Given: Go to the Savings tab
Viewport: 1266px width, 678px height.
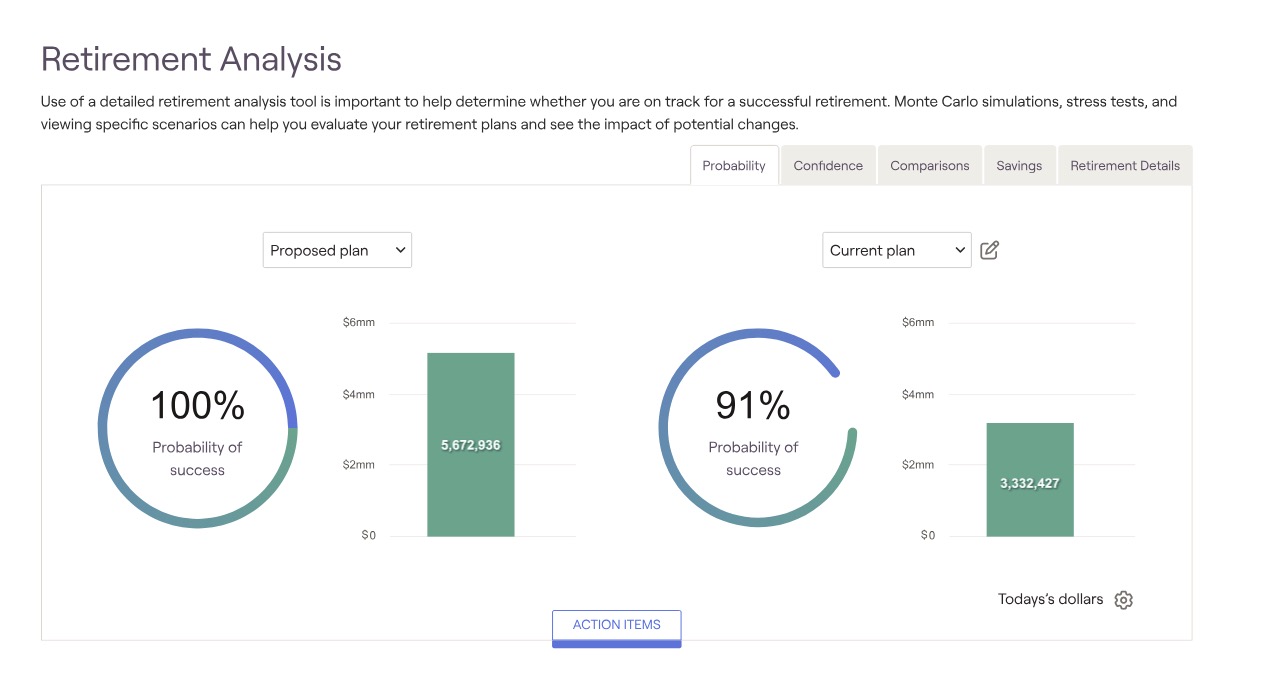Looking at the screenshot, I should point(1018,166).
